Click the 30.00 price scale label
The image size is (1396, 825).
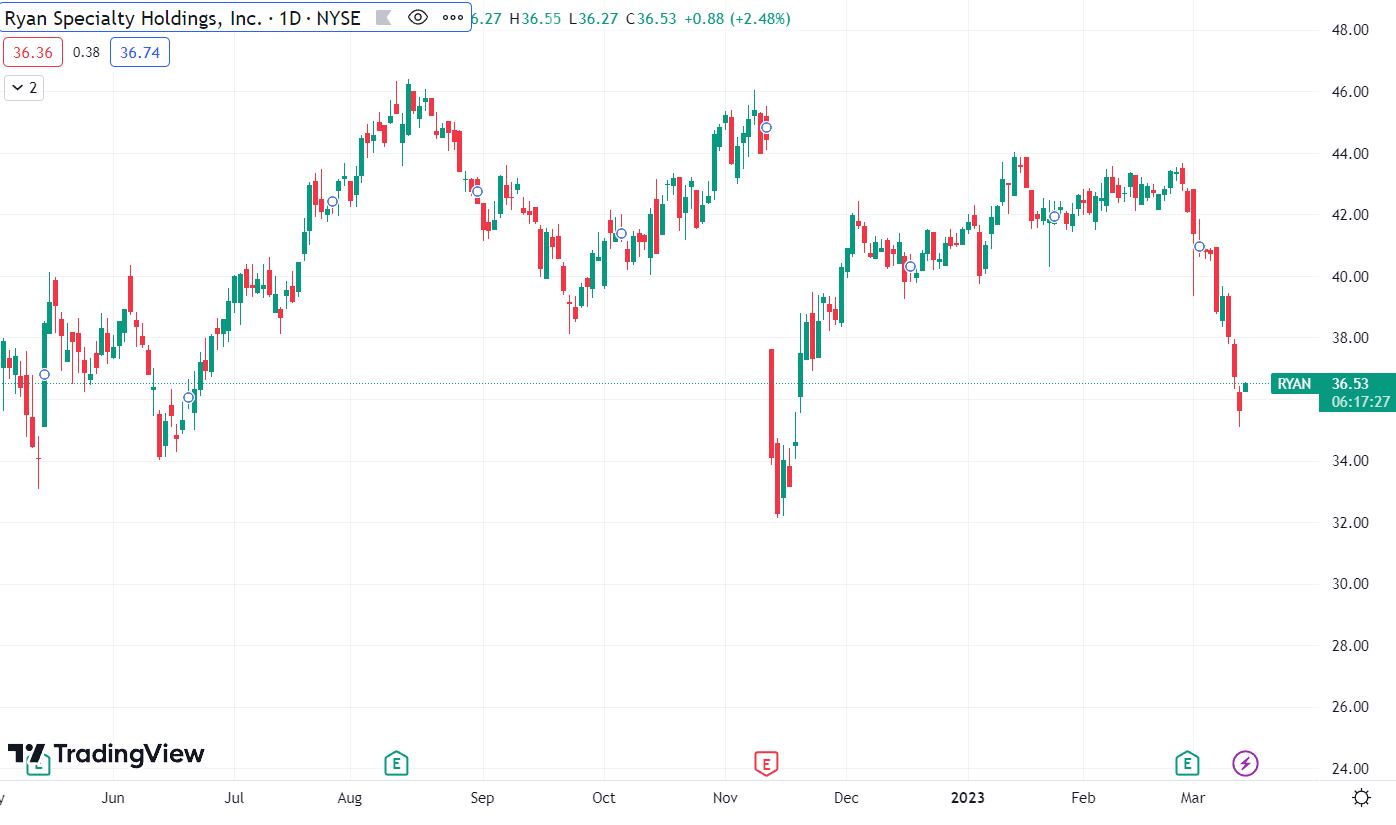tap(1352, 584)
